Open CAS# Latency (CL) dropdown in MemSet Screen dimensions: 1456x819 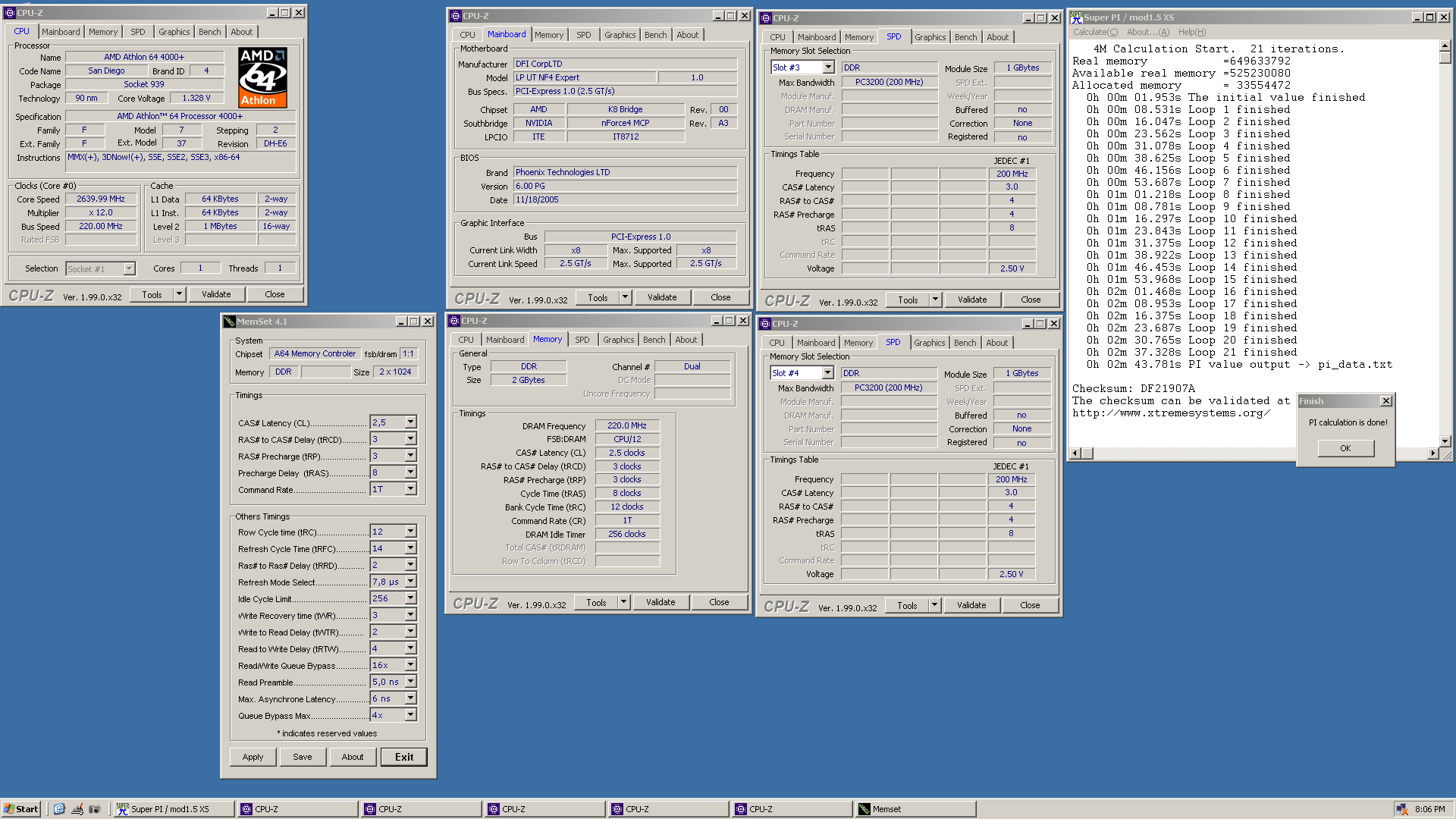(410, 422)
